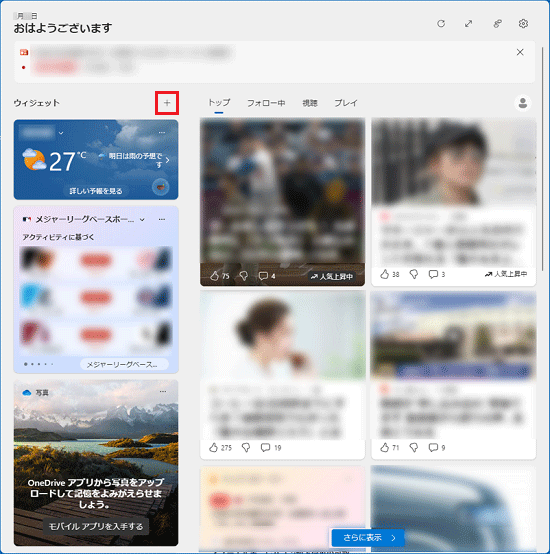Open MLB widget more options menu
550x554 pixels.
[162, 219]
